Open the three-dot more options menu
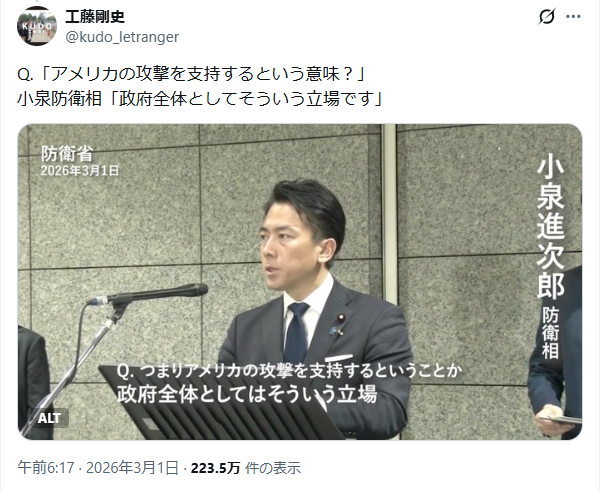Viewport: 603px width, 491px height. [x=573, y=17]
